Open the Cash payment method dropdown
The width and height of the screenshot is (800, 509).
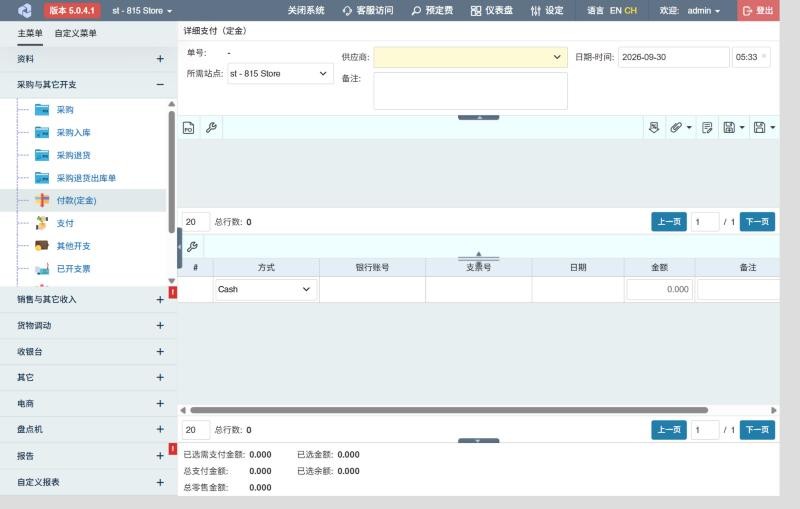pyautogui.click(x=266, y=289)
